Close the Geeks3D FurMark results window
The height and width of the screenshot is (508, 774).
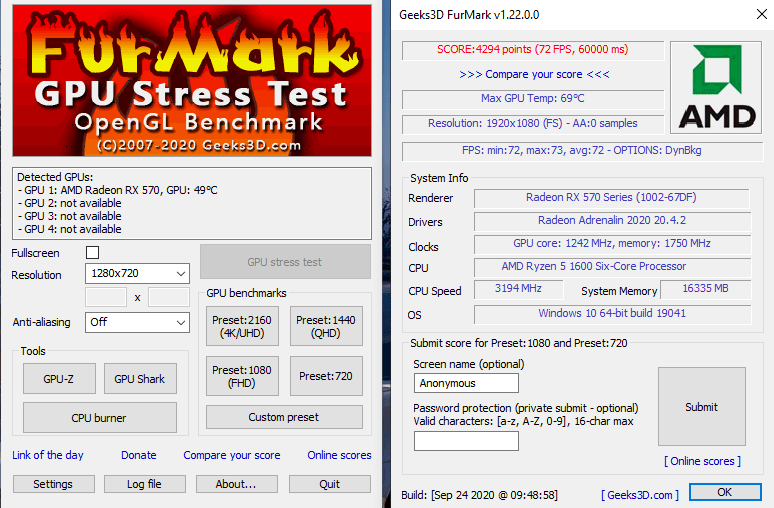(762, 14)
